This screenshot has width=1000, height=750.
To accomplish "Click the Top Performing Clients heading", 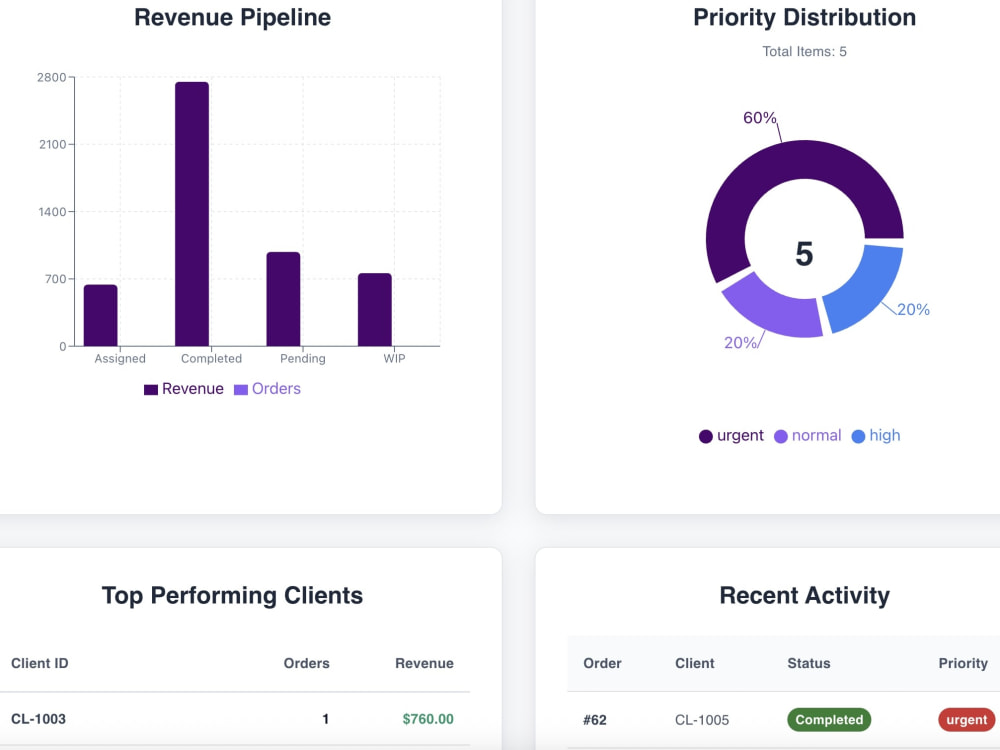I will (232, 596).
